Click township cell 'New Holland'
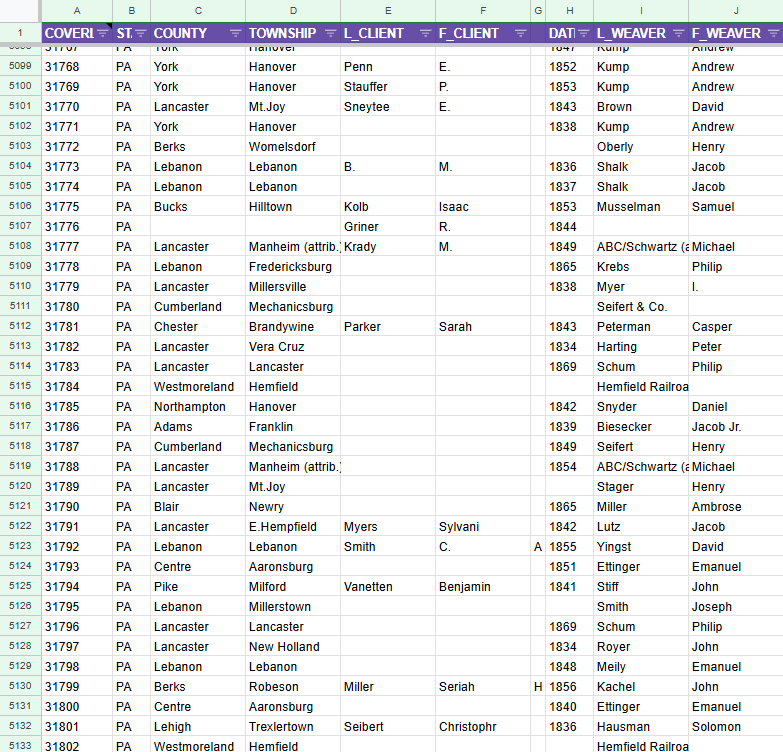 pos(293,646)
